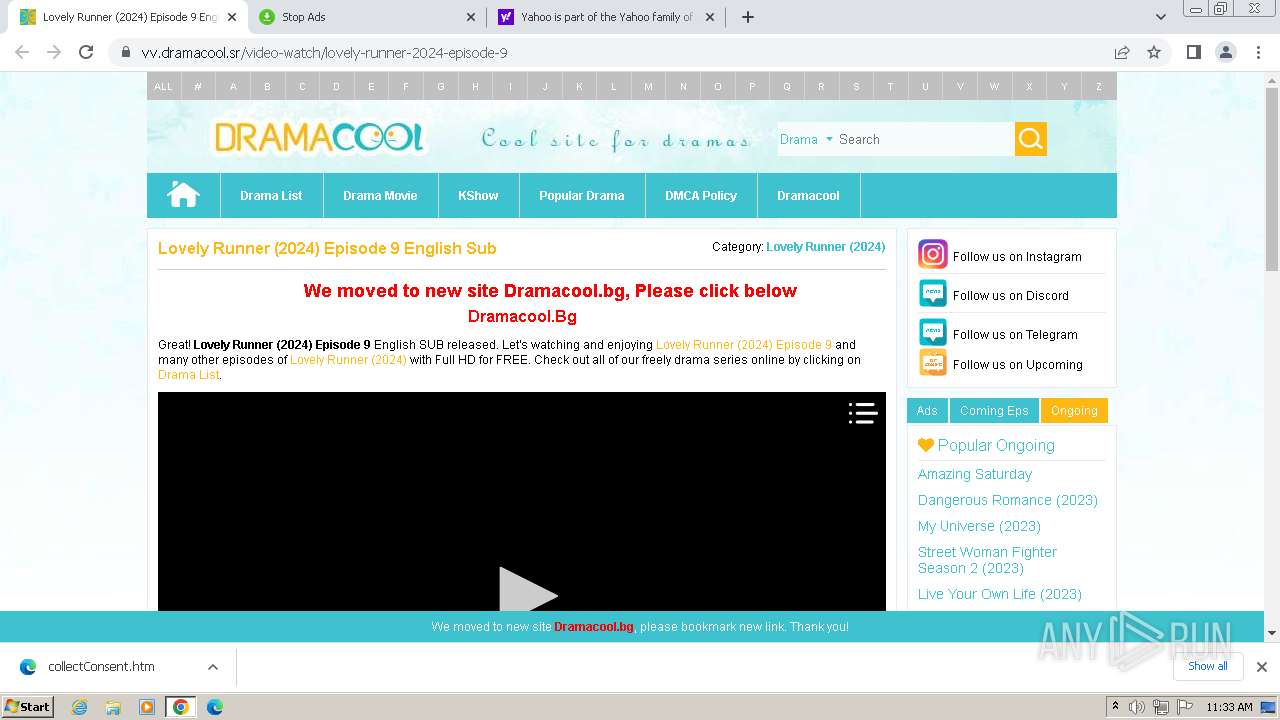Open Internet Explorer from the taskbar
Image resolution: width=1280 pixels, height=720 pixels.
79,707
